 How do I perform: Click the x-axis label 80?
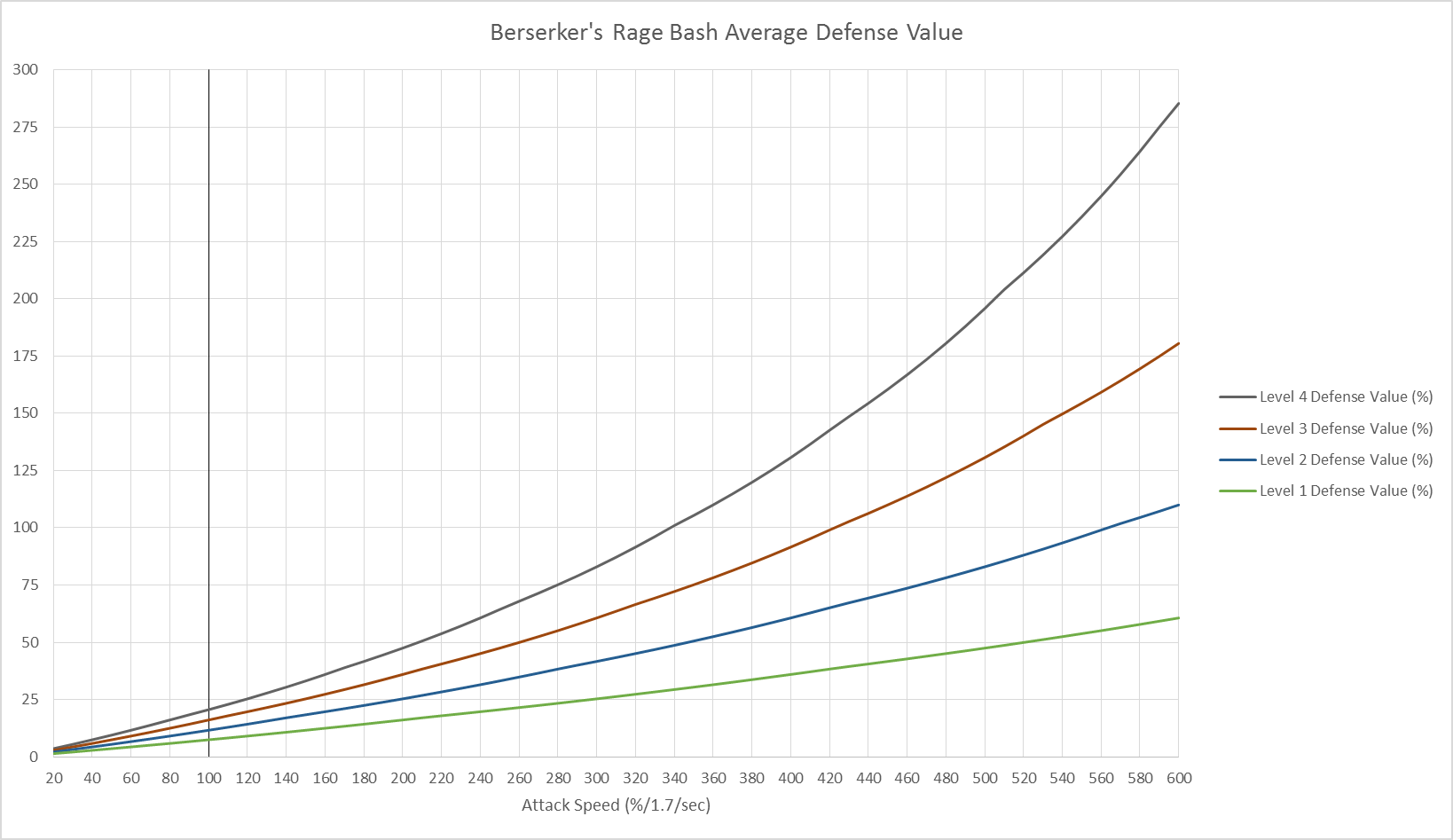click(170, 778)
